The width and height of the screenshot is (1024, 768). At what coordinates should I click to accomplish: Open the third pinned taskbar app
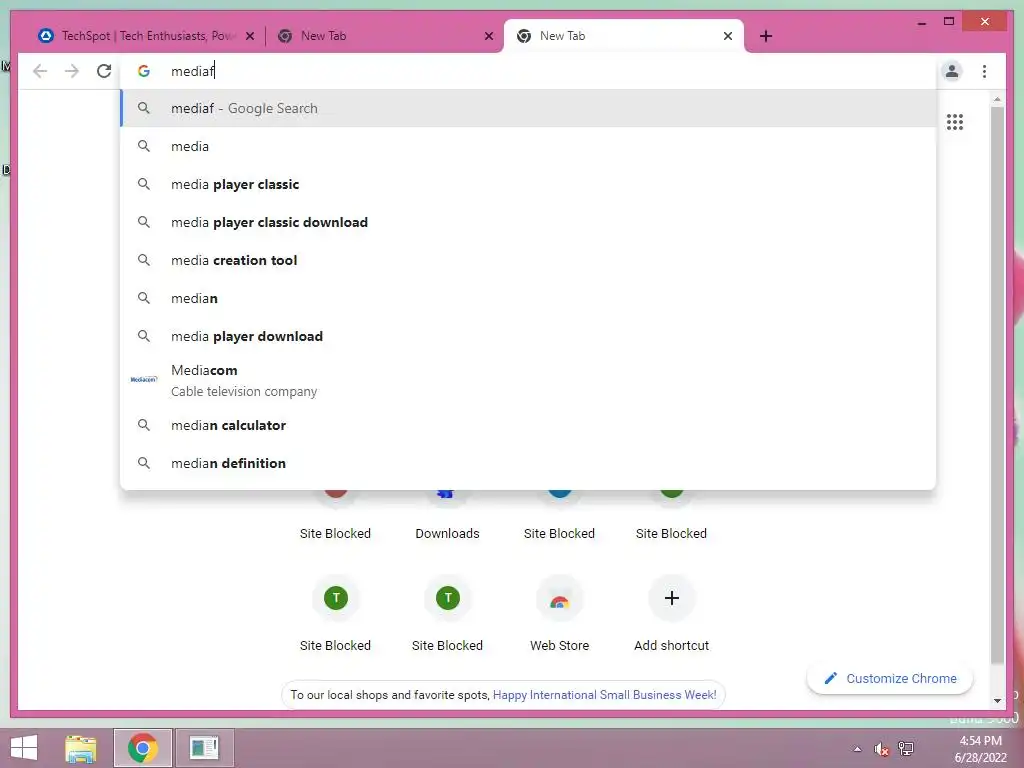pyautogui.click(x=204, y=748)
